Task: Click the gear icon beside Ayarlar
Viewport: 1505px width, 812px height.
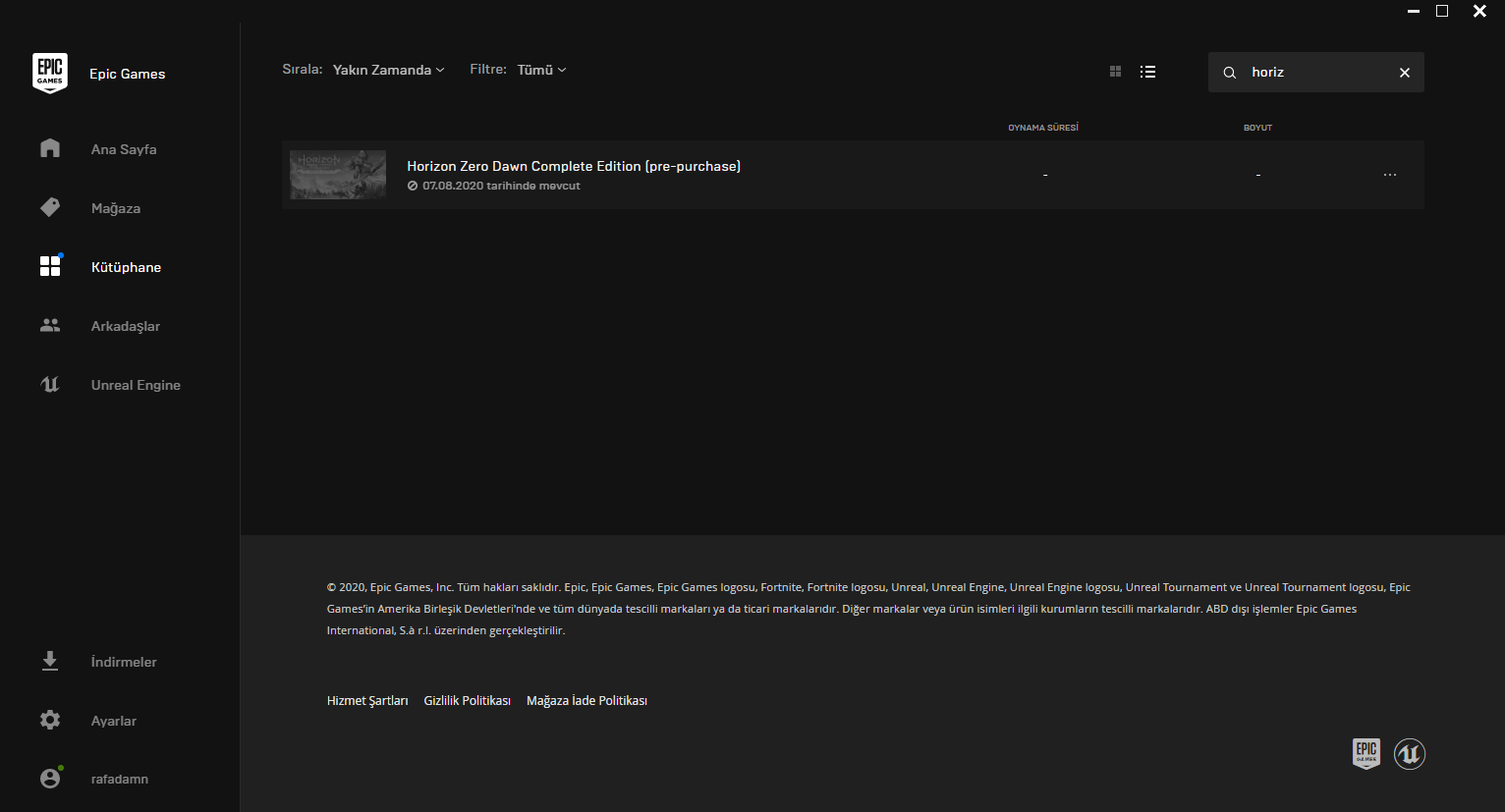Action: pos(50,720)
